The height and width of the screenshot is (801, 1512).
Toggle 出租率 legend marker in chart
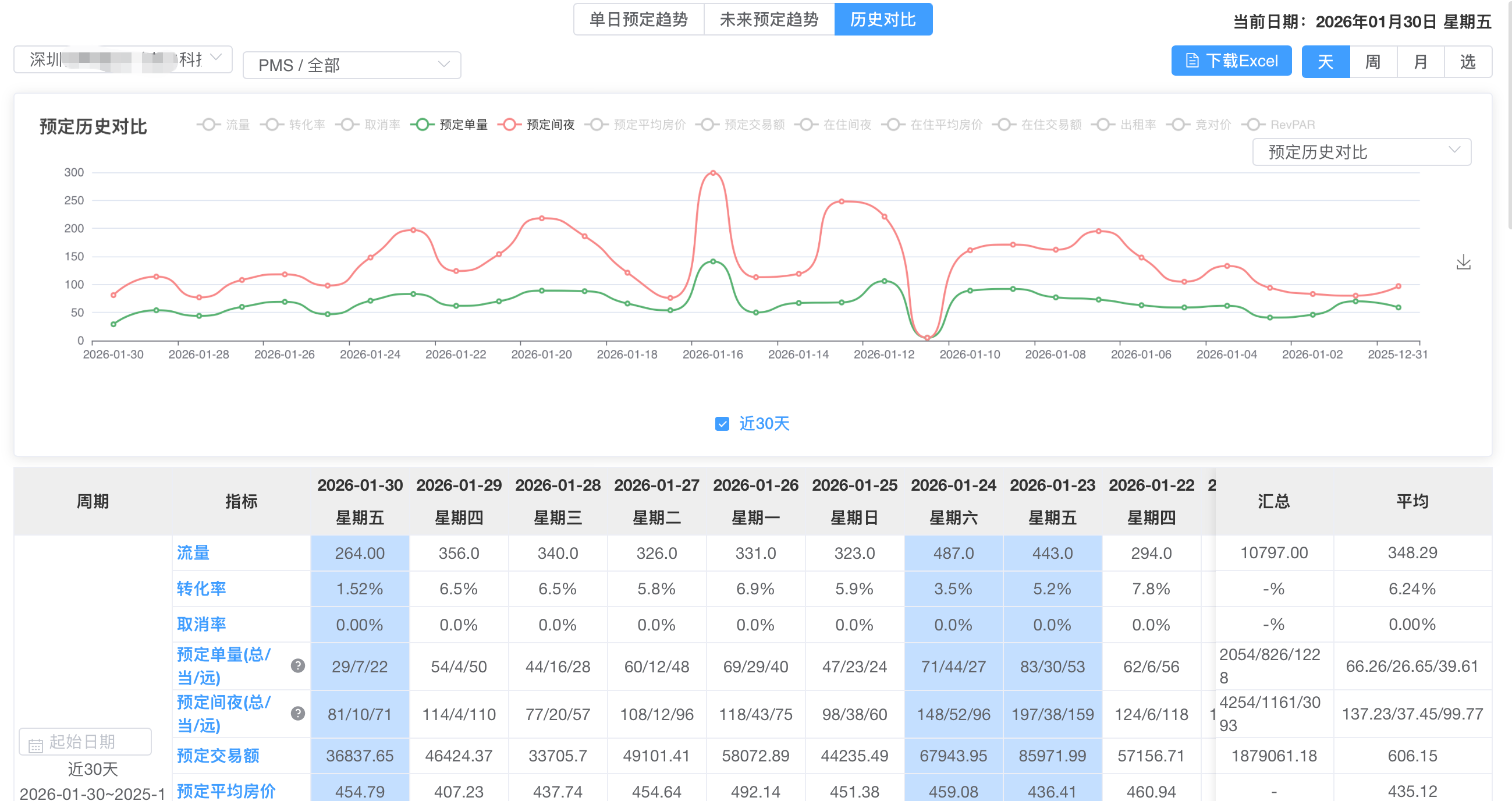(x=1102, y=125)
